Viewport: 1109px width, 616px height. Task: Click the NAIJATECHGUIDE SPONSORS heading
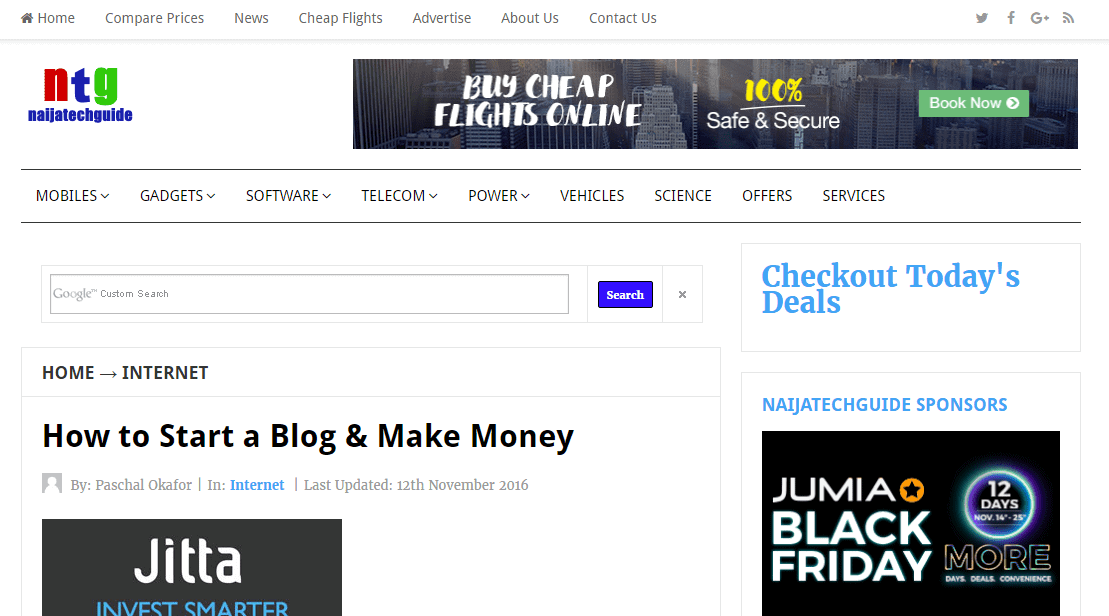[884, 405]
